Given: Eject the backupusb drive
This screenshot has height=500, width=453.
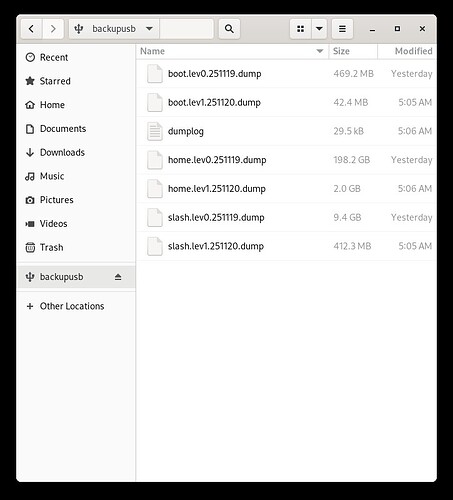Looking at the screenshot, I should pos(118,277).
